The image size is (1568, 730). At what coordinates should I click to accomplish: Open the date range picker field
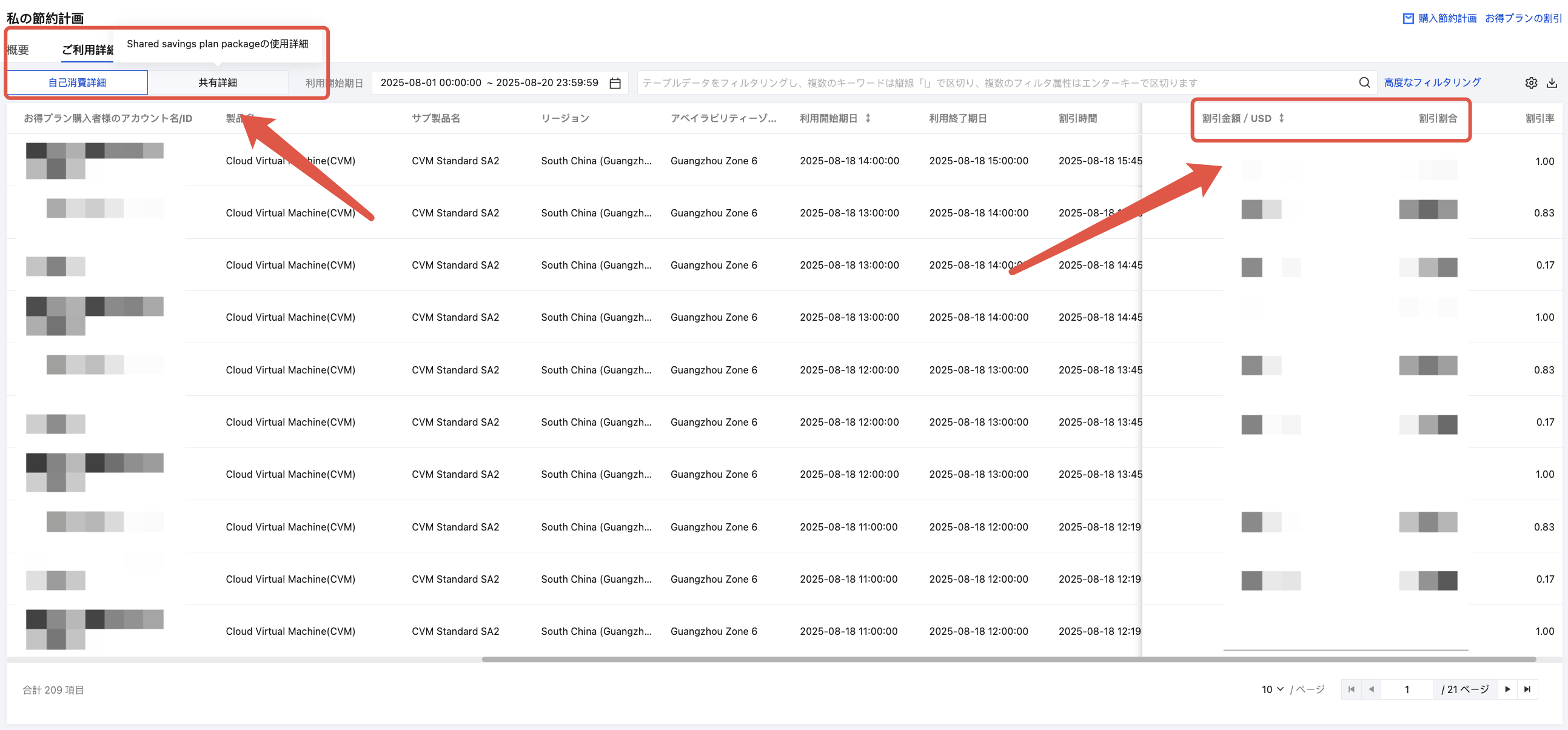489,83
